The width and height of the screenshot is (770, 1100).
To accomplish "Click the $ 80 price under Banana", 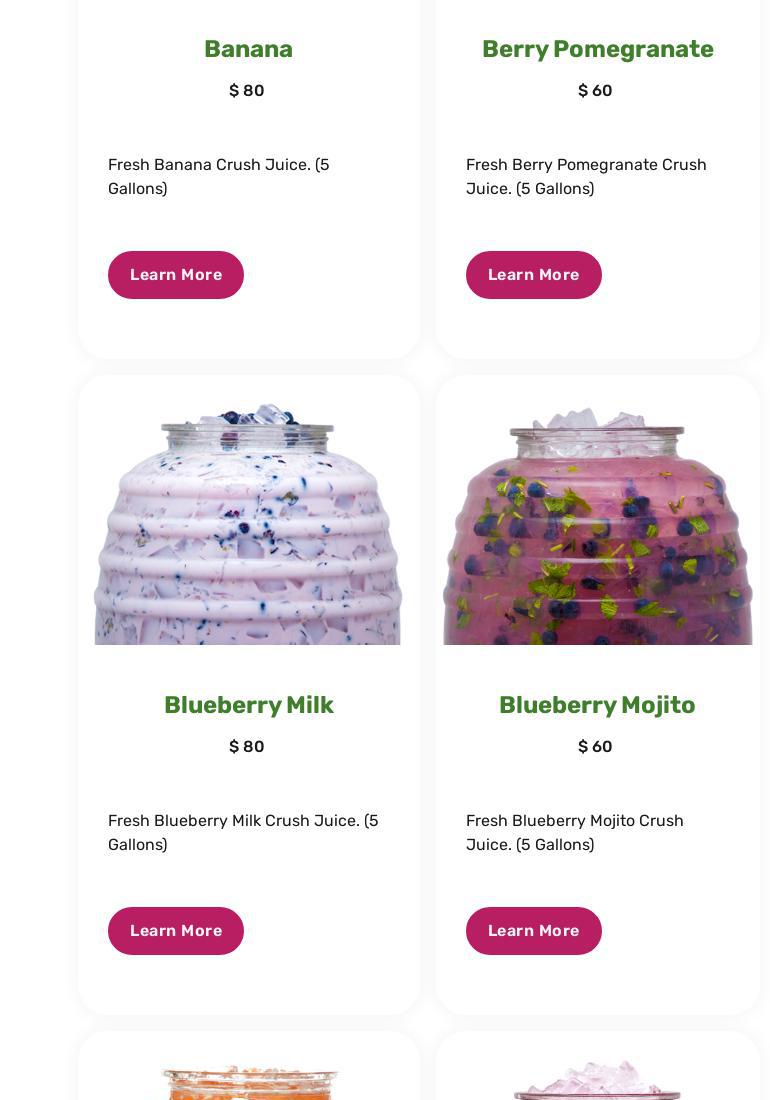I will pyautogui.click(x=247, y=90).
